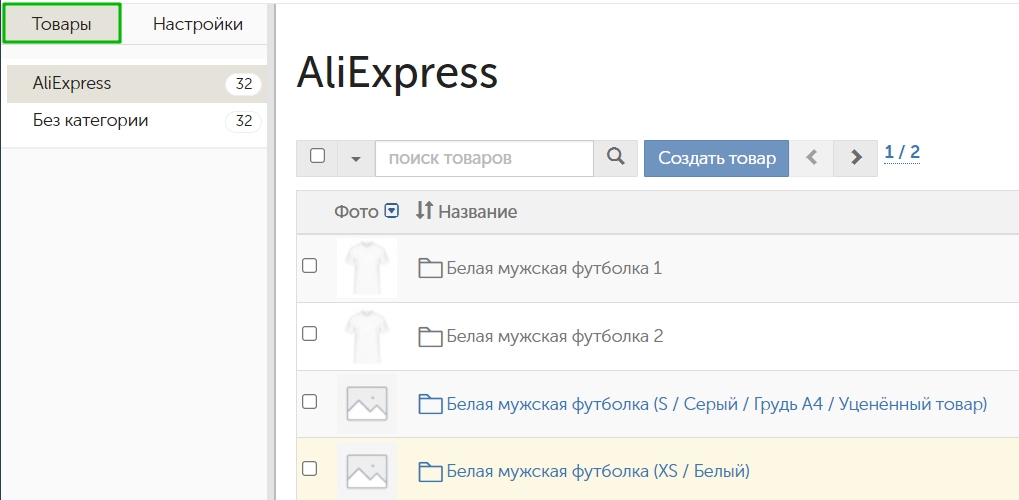Screen dimensions: 1019x500
Task: Click the folder icon of Белая мужская футболка 2
Action: coord(430,336)
